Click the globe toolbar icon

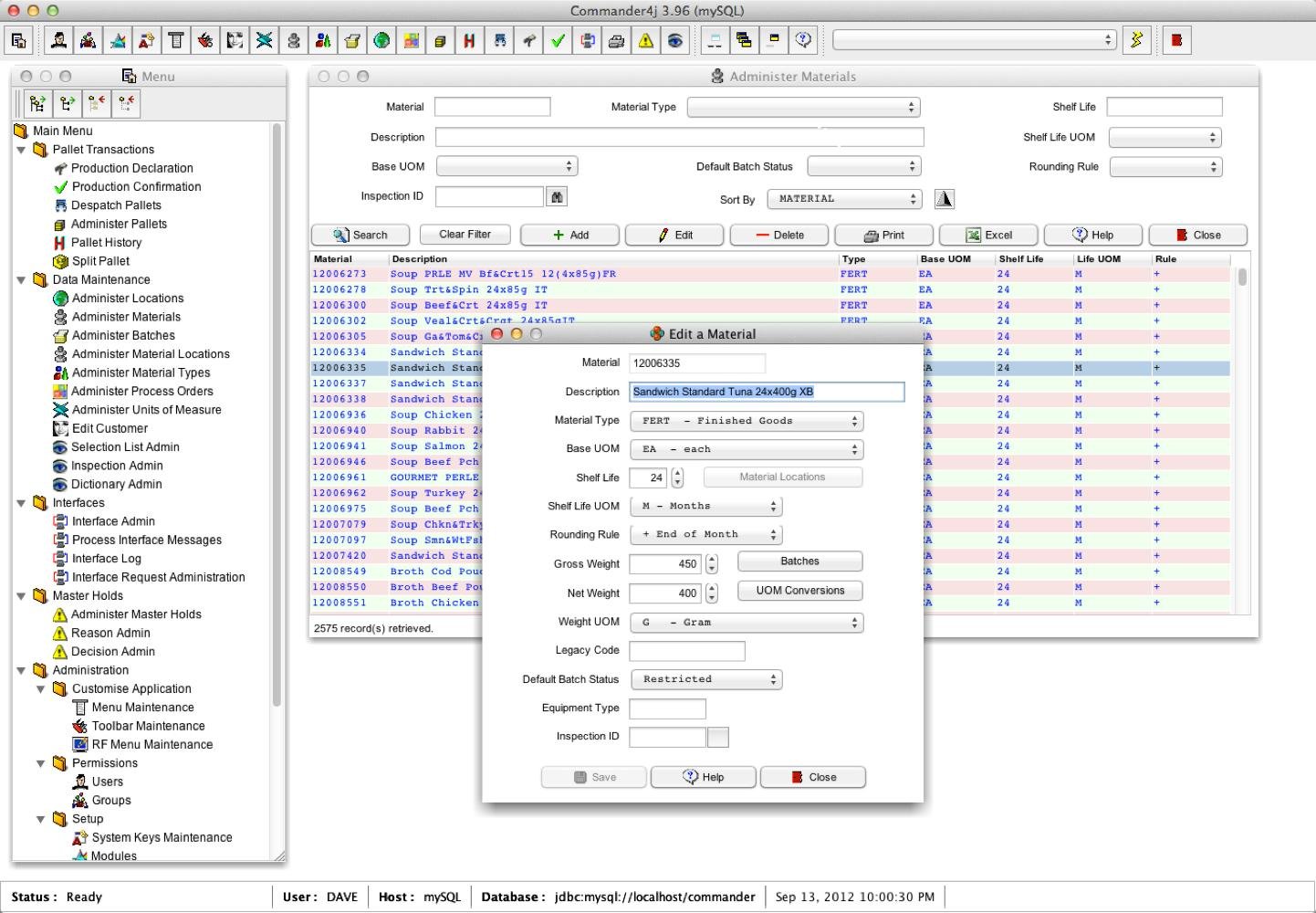click(x=381, y=40)
